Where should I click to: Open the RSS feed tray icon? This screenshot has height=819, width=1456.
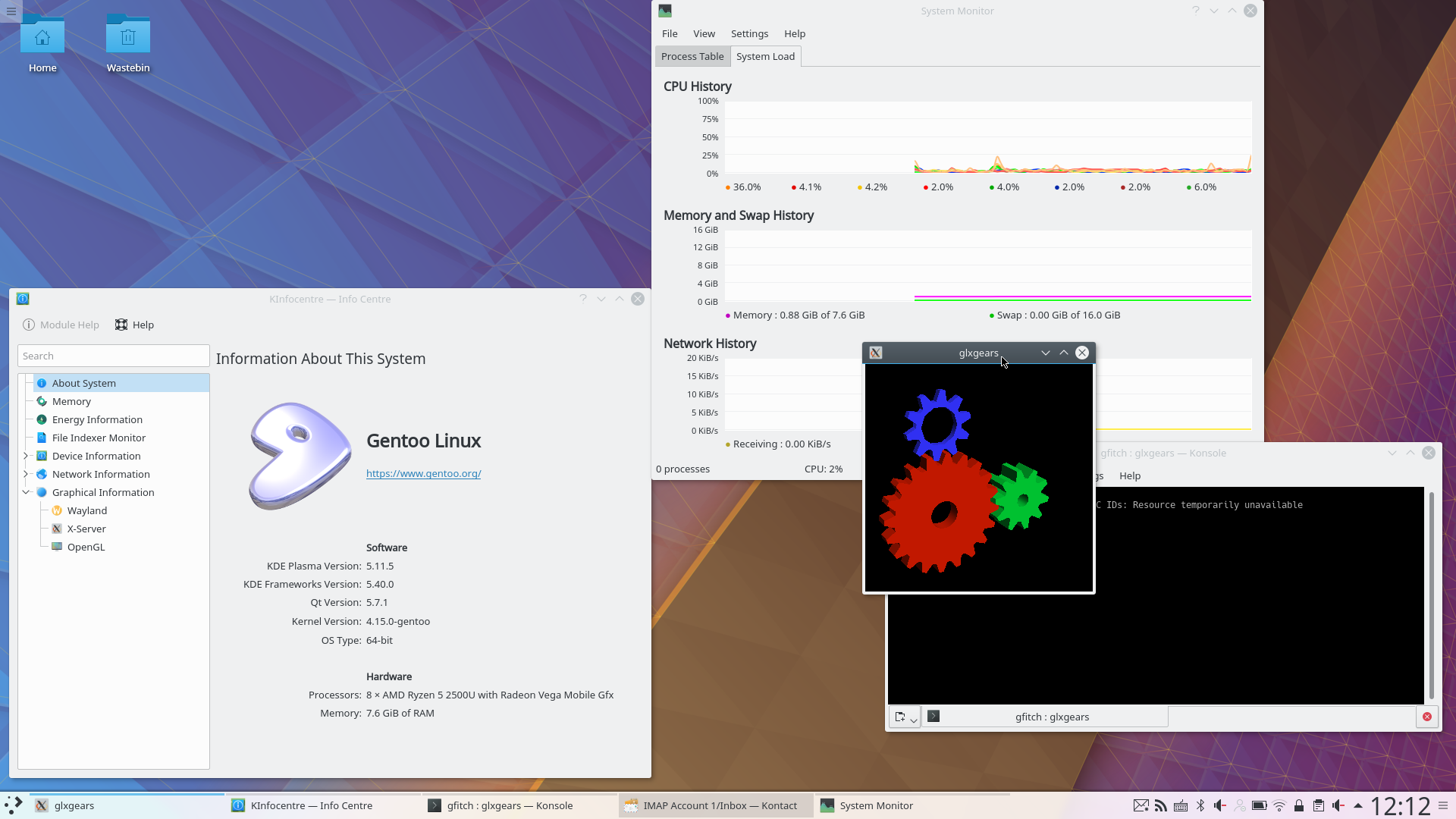[x=1161, y=805]
